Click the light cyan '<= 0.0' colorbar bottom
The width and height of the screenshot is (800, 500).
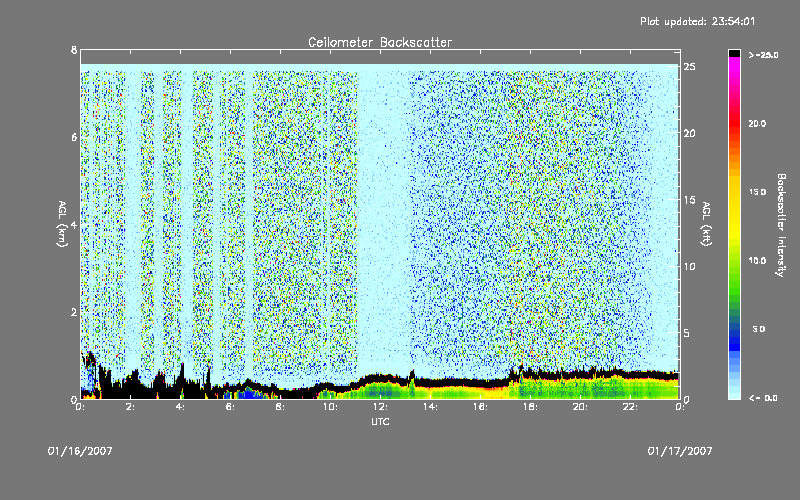click(x=734, y=395)
